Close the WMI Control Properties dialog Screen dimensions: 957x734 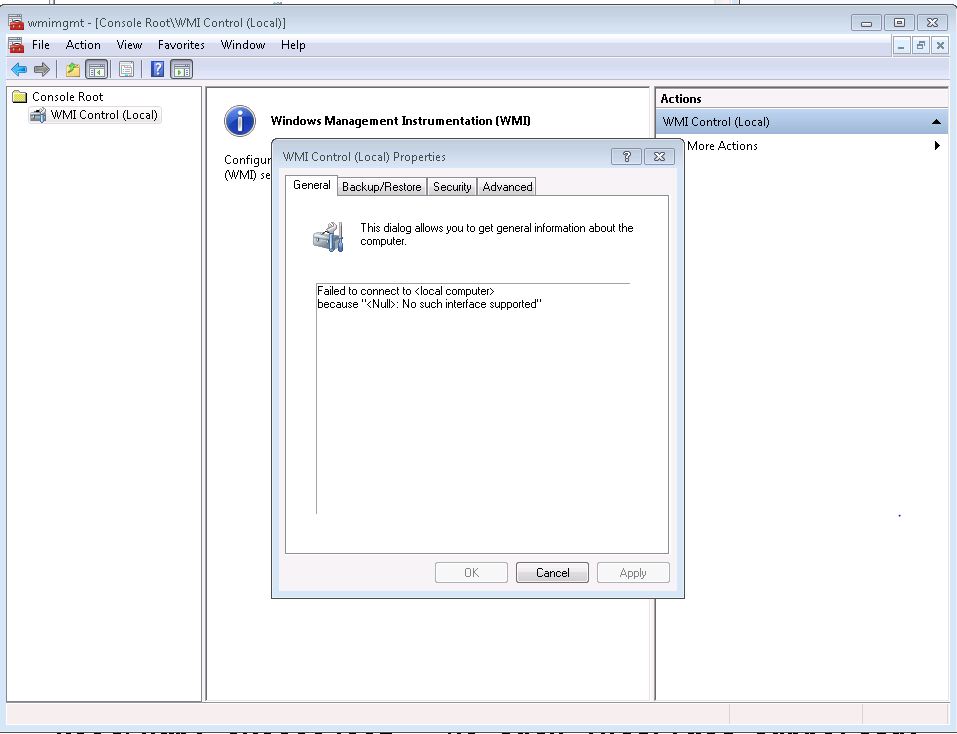[659, 157]
